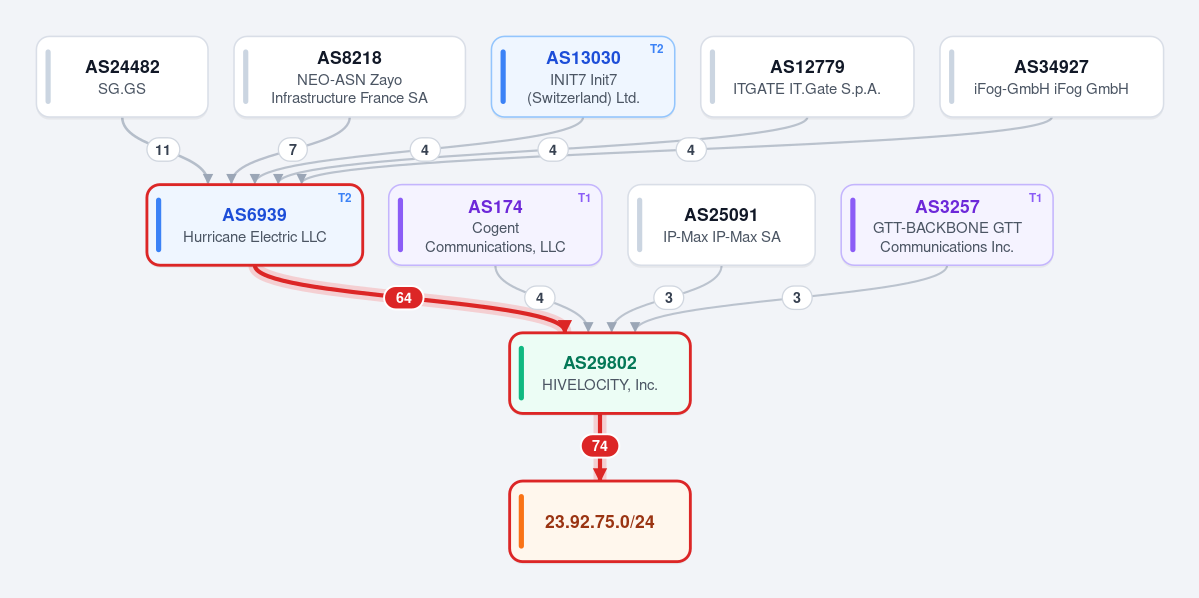Click the red 74 edge label

click(x=600, y=446)
